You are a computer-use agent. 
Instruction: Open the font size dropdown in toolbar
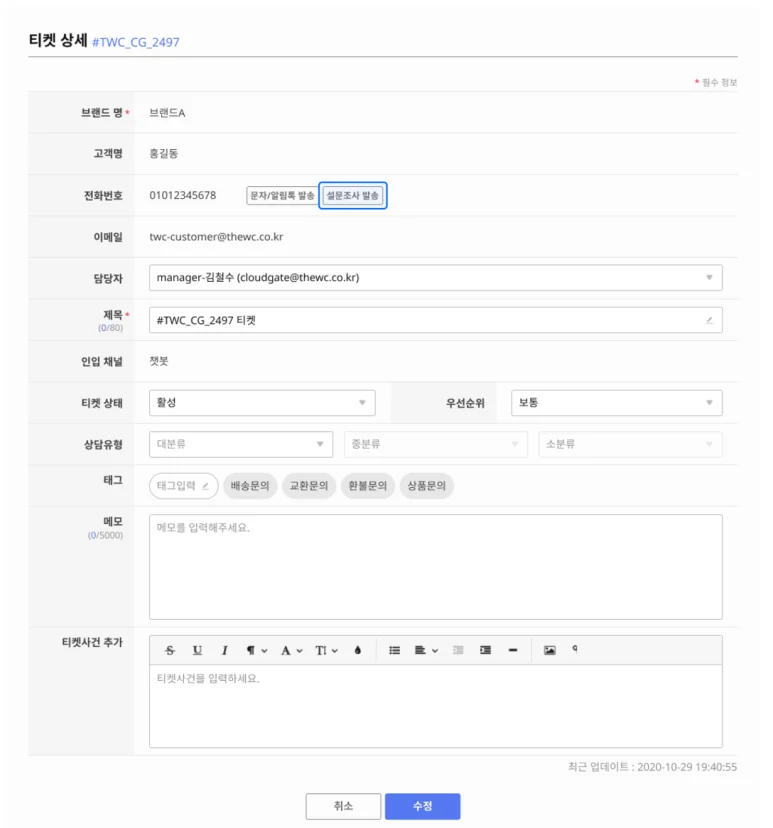click(326, 650)
